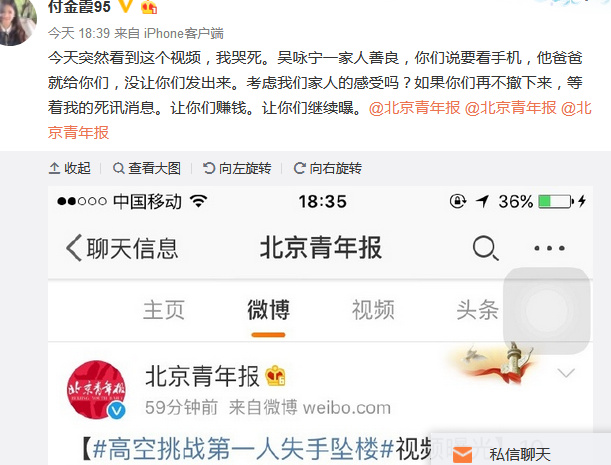Viewport: 611px width, 465px height.
Task: Select the 微博 tab
Action: (268, 310)
